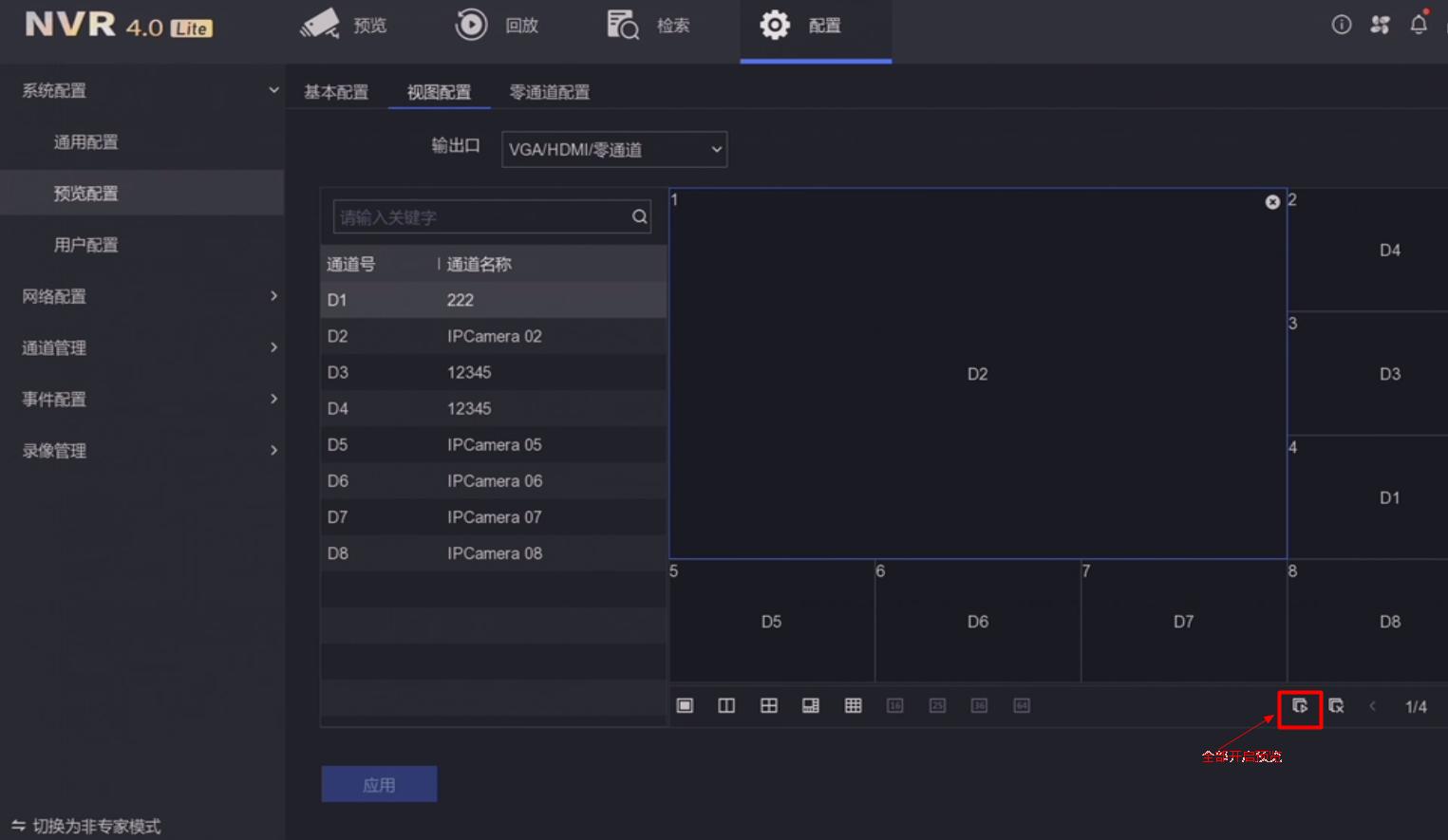This screenshot has height=840, width=1448.
Task: Click the stop all previews icon
Action: (x=1336, y=706)
